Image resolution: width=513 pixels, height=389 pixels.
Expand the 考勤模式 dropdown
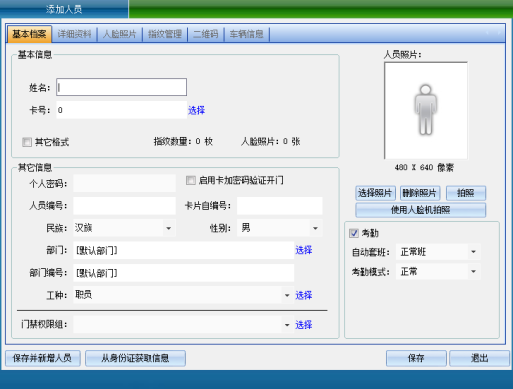473,272
